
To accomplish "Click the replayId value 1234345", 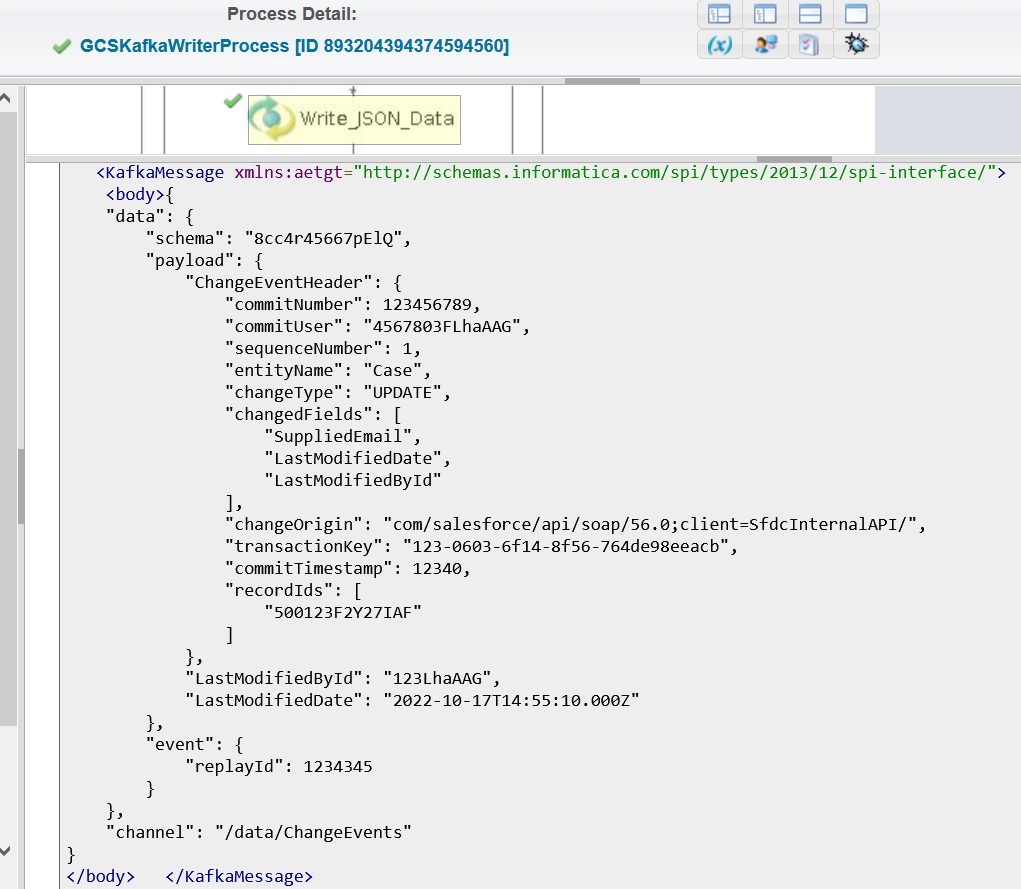I will click(338, 767).
